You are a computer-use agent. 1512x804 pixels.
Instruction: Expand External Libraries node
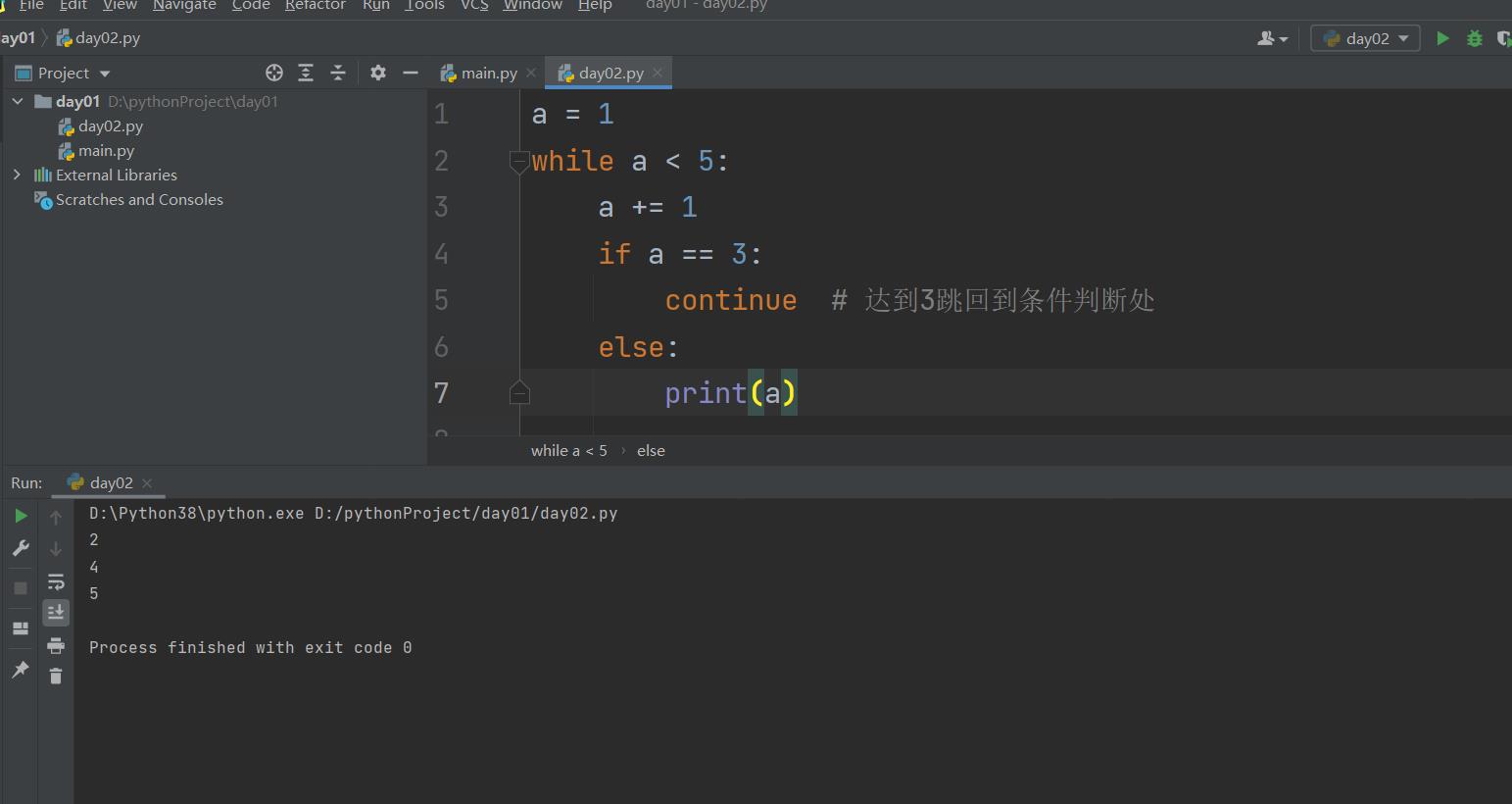coord(17,175)
